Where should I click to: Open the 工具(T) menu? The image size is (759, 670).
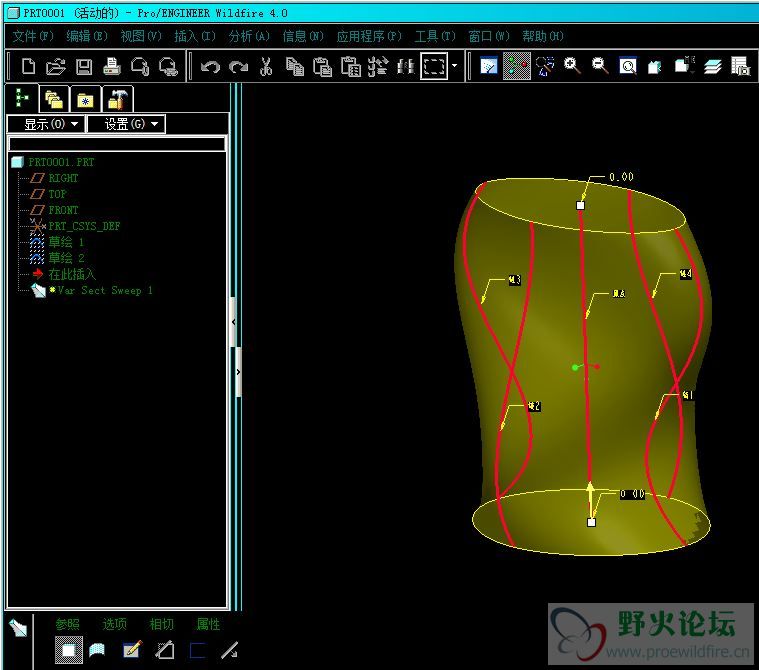(x=435, y=36)
